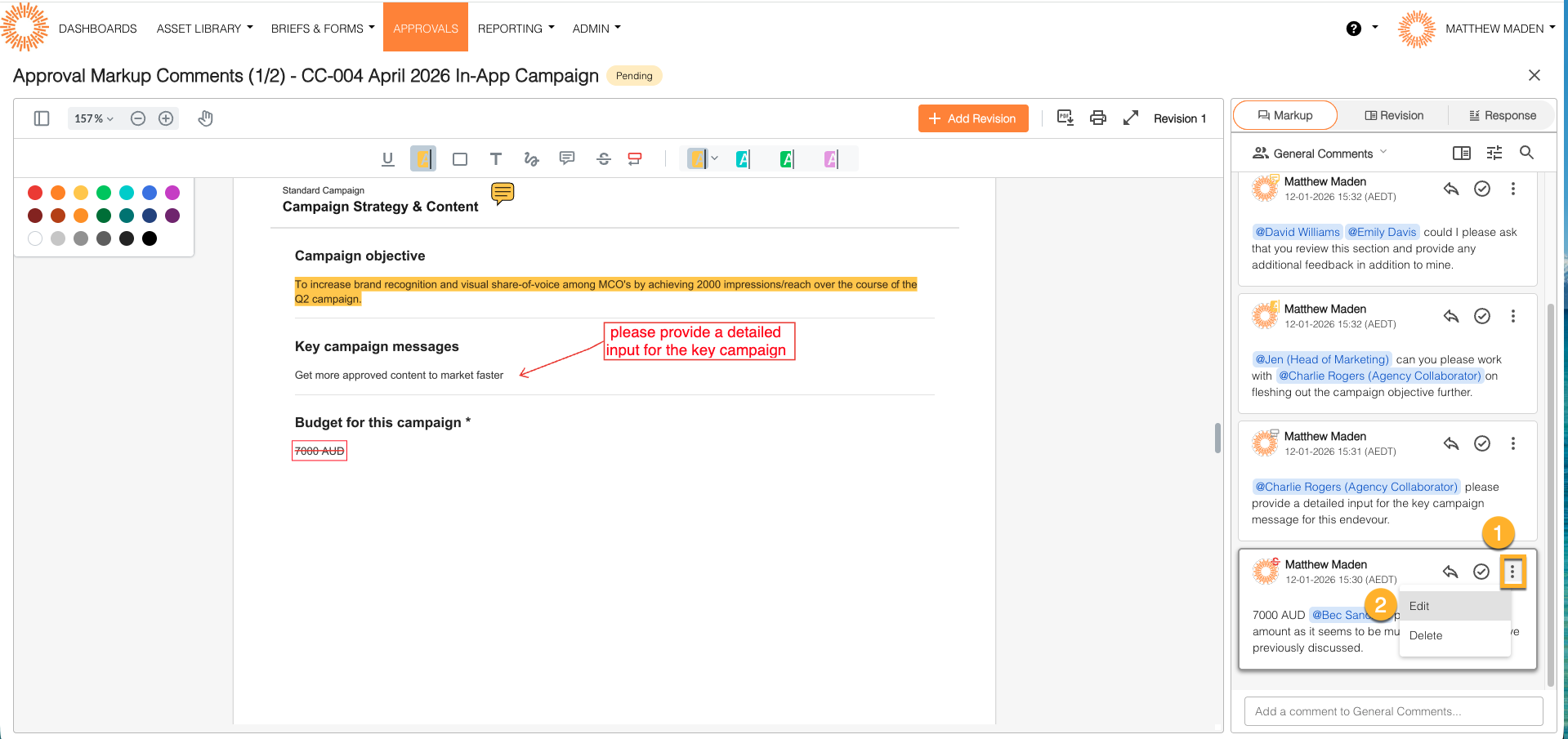Open more options for the Jen comment

[1513, 316]
